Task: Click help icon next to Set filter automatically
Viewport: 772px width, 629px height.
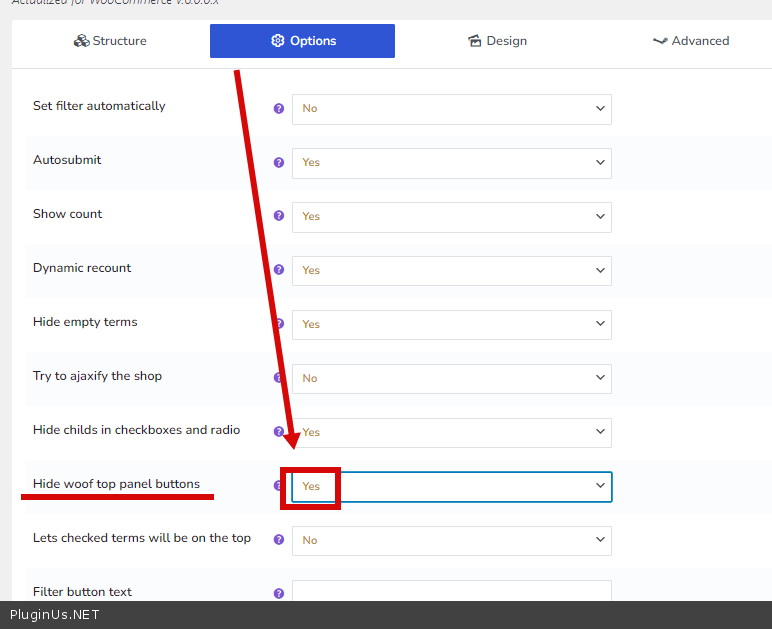Action: tap(279, 108)
